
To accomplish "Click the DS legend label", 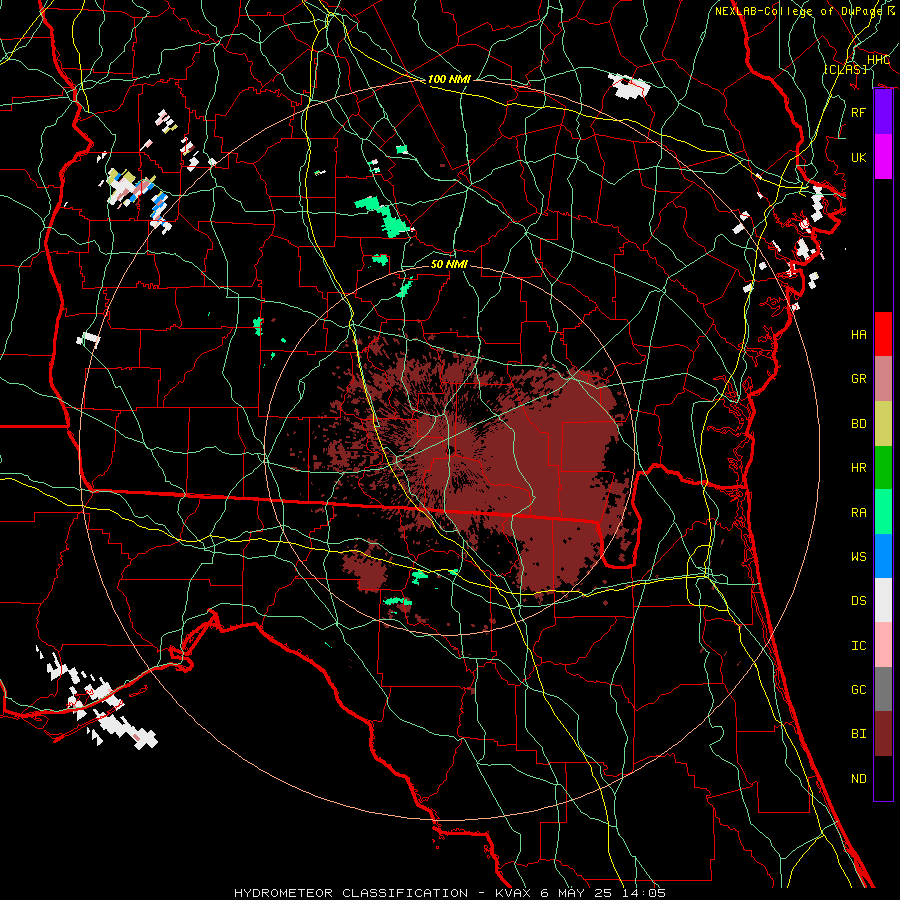I will (859, 601).
